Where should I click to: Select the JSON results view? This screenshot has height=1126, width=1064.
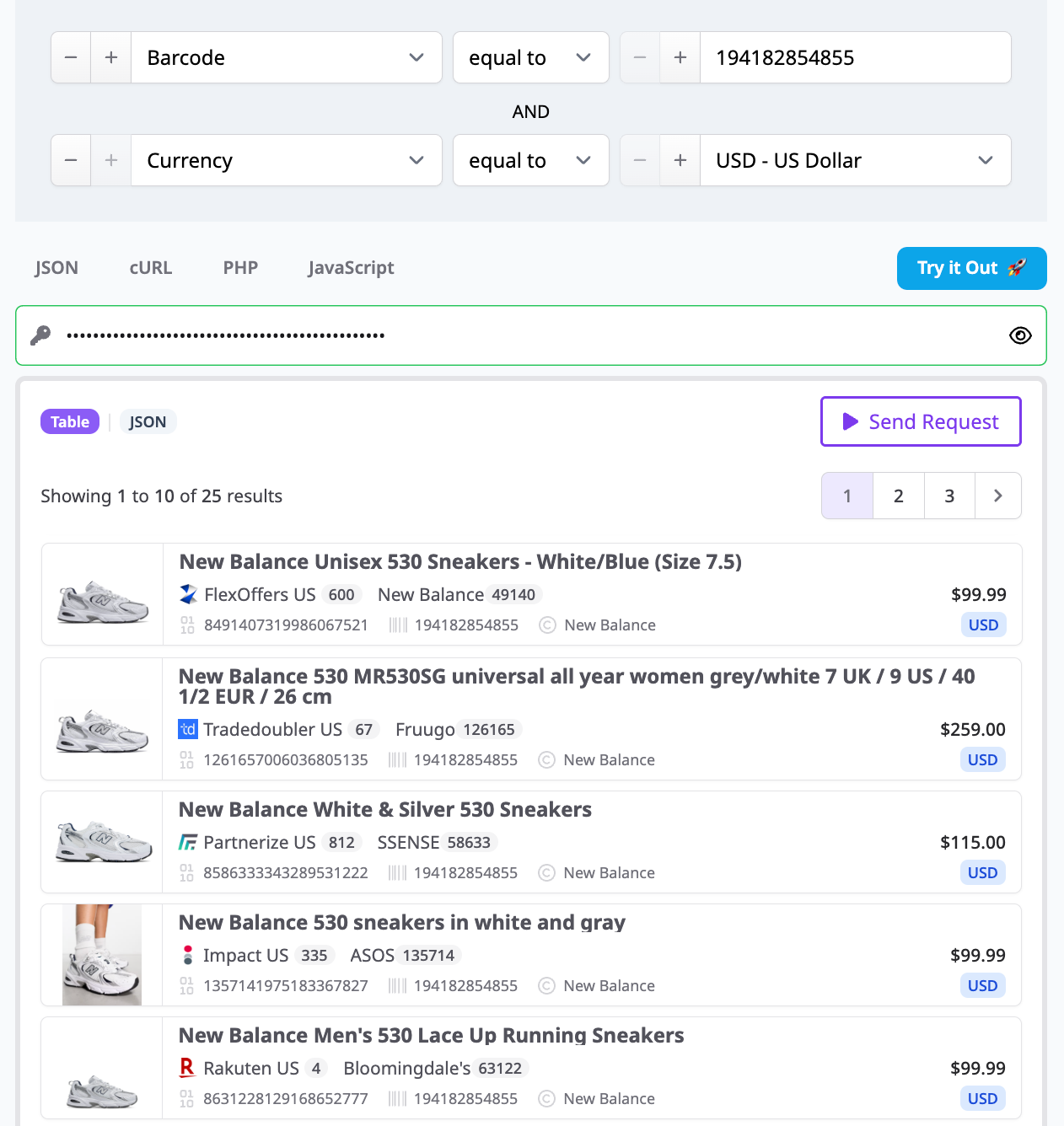click(148, 421)
